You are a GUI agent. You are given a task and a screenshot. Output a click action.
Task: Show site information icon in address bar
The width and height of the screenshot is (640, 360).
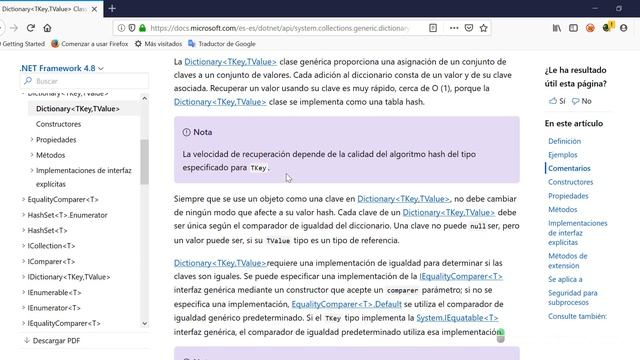pos(121,28)
